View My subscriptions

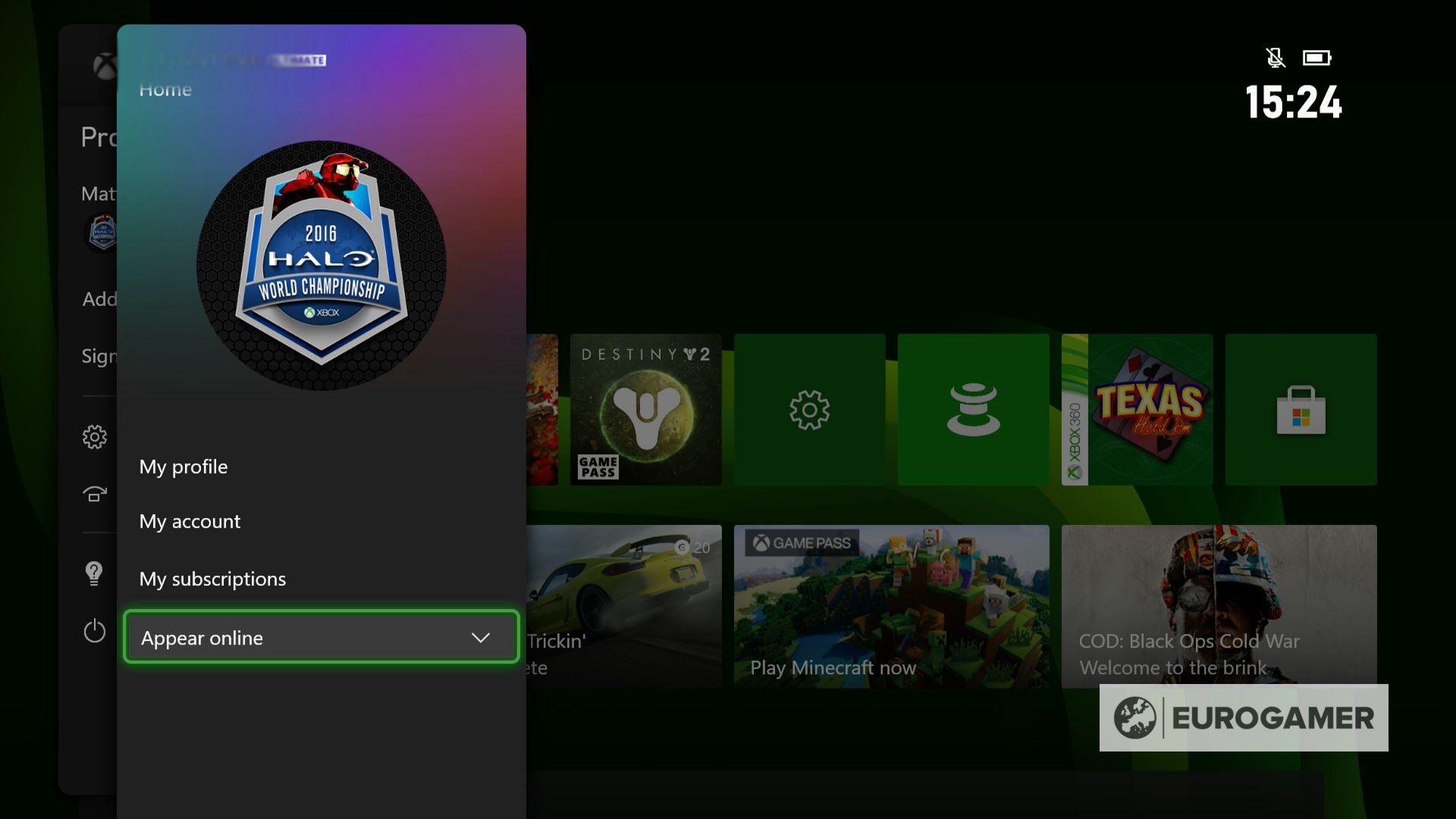tap(212, 579)
